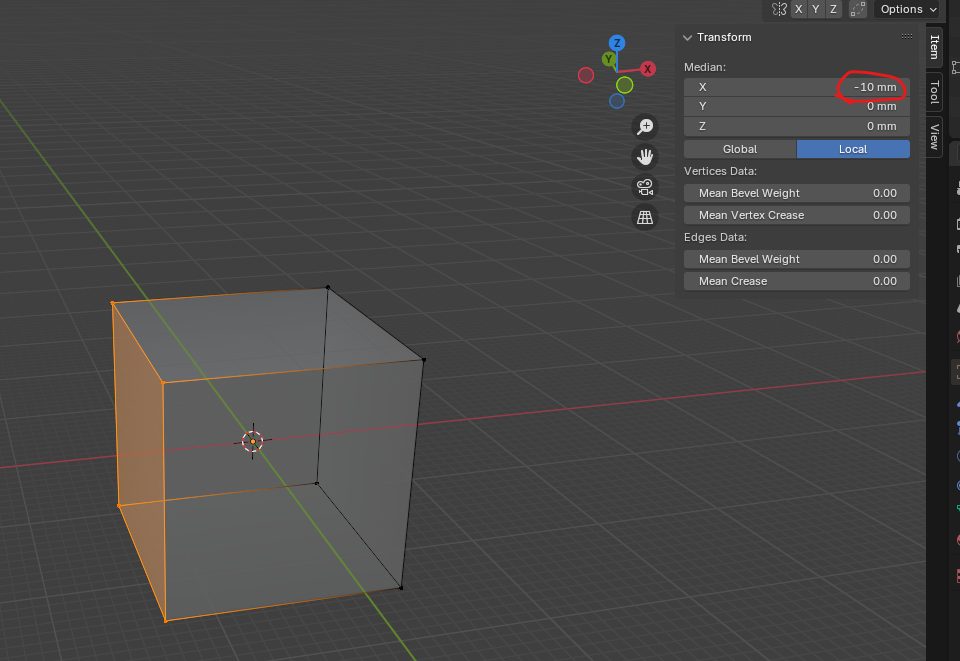The image size is (960, 661).
Task: Click the negative Y green gizmo circle
Action: (x=624, y=84)
